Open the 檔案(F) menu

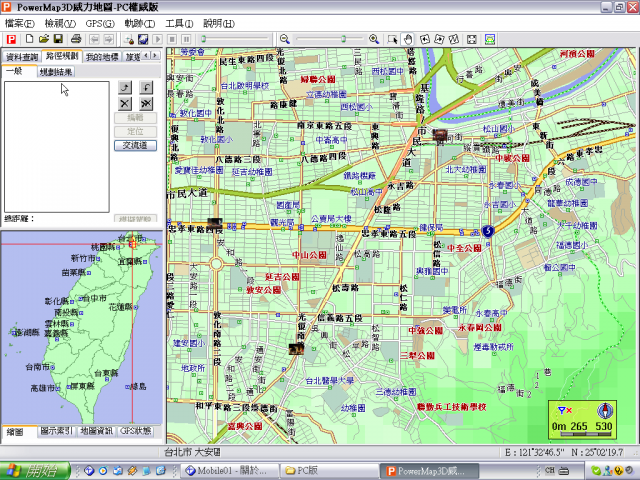tap(20, 23)
